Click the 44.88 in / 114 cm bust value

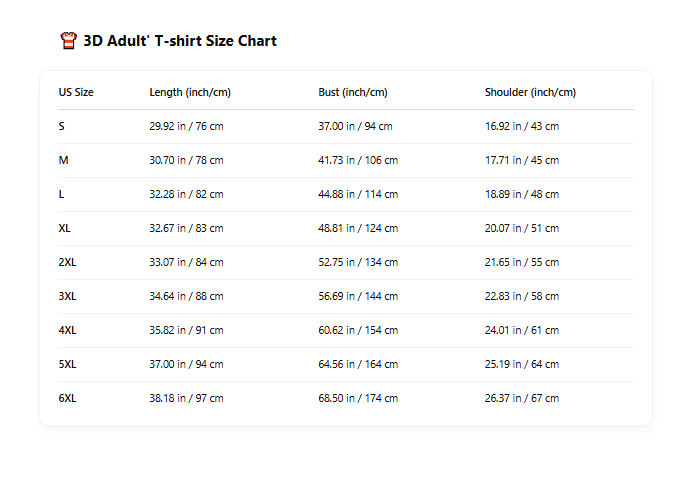click(358, 194)
